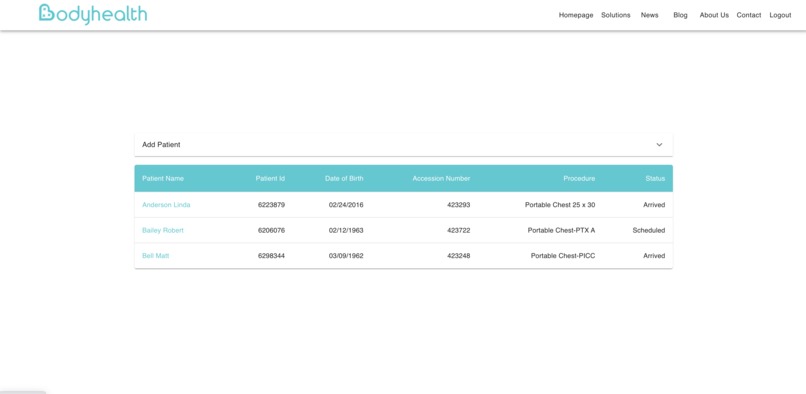Select birth date 02/24/2016

pos(346,205)
